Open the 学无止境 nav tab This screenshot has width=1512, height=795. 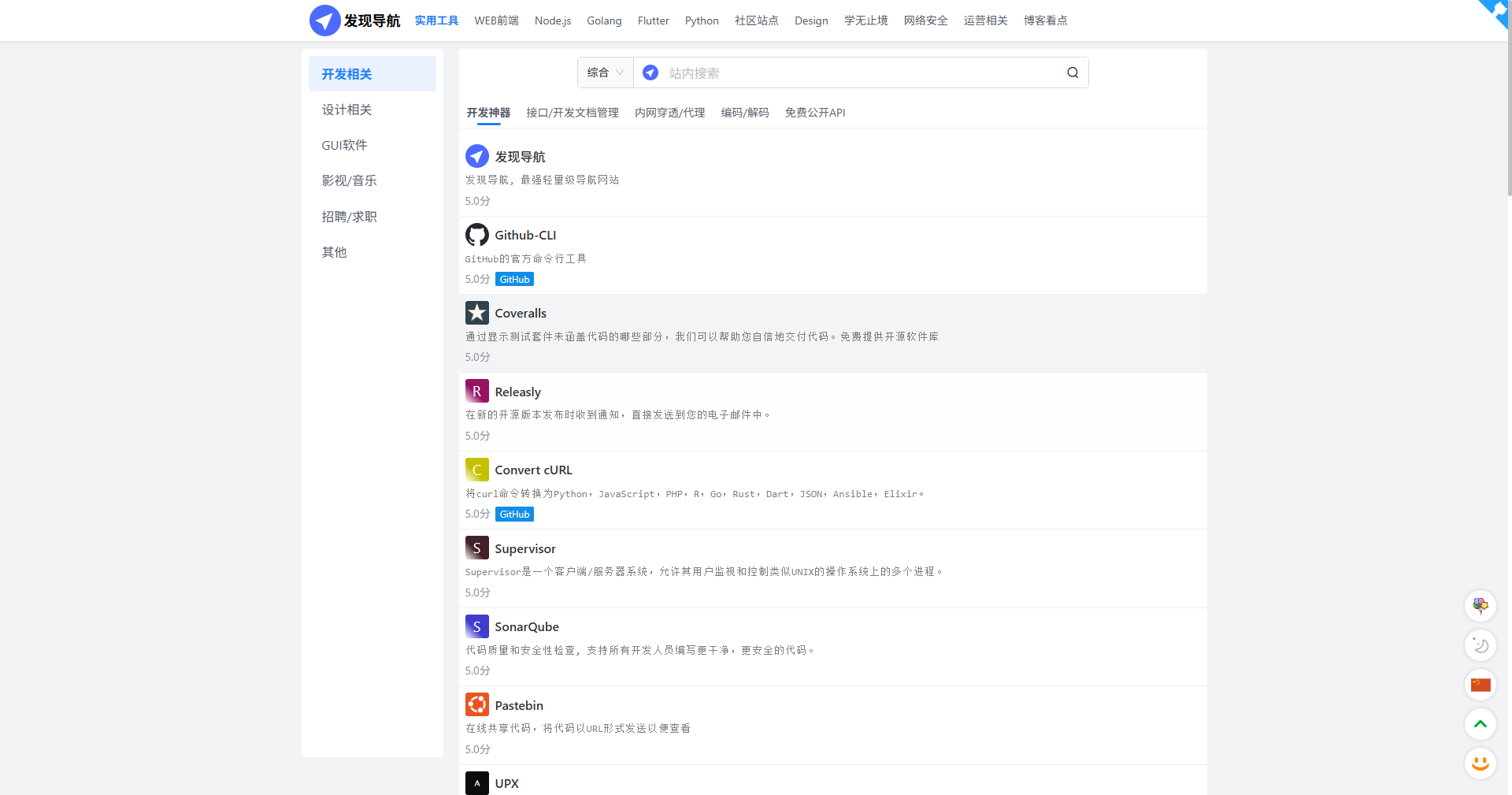866,20
